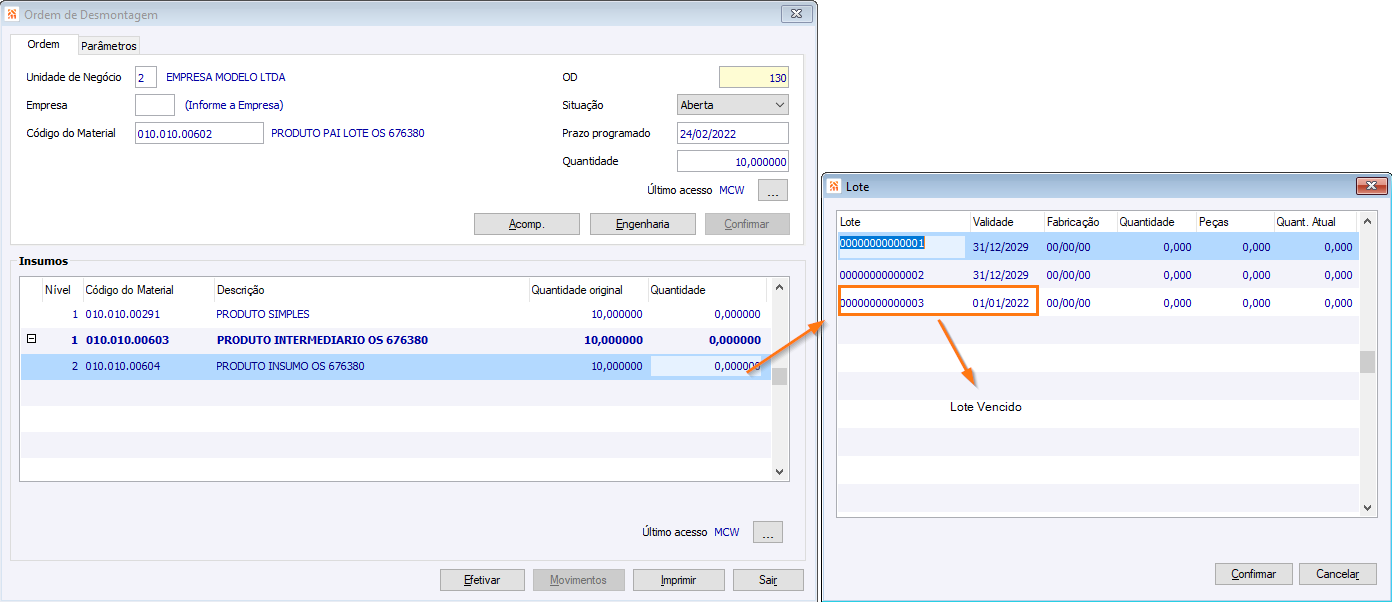Click the Movimentos button

point(579,580)
